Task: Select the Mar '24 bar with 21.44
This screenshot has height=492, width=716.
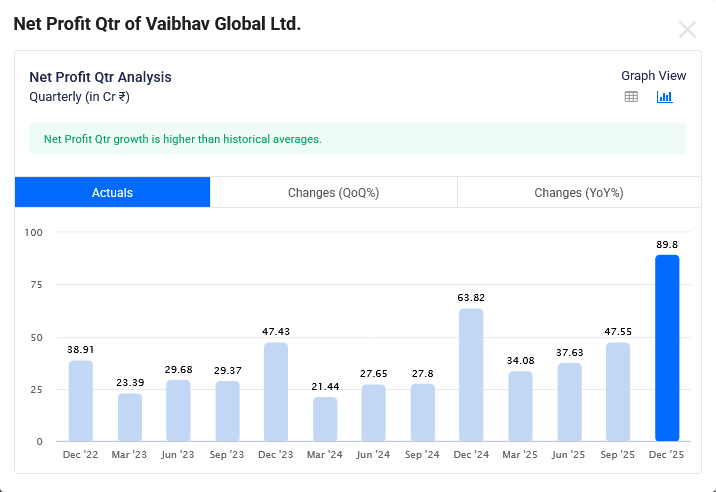Action: [325, 419]
